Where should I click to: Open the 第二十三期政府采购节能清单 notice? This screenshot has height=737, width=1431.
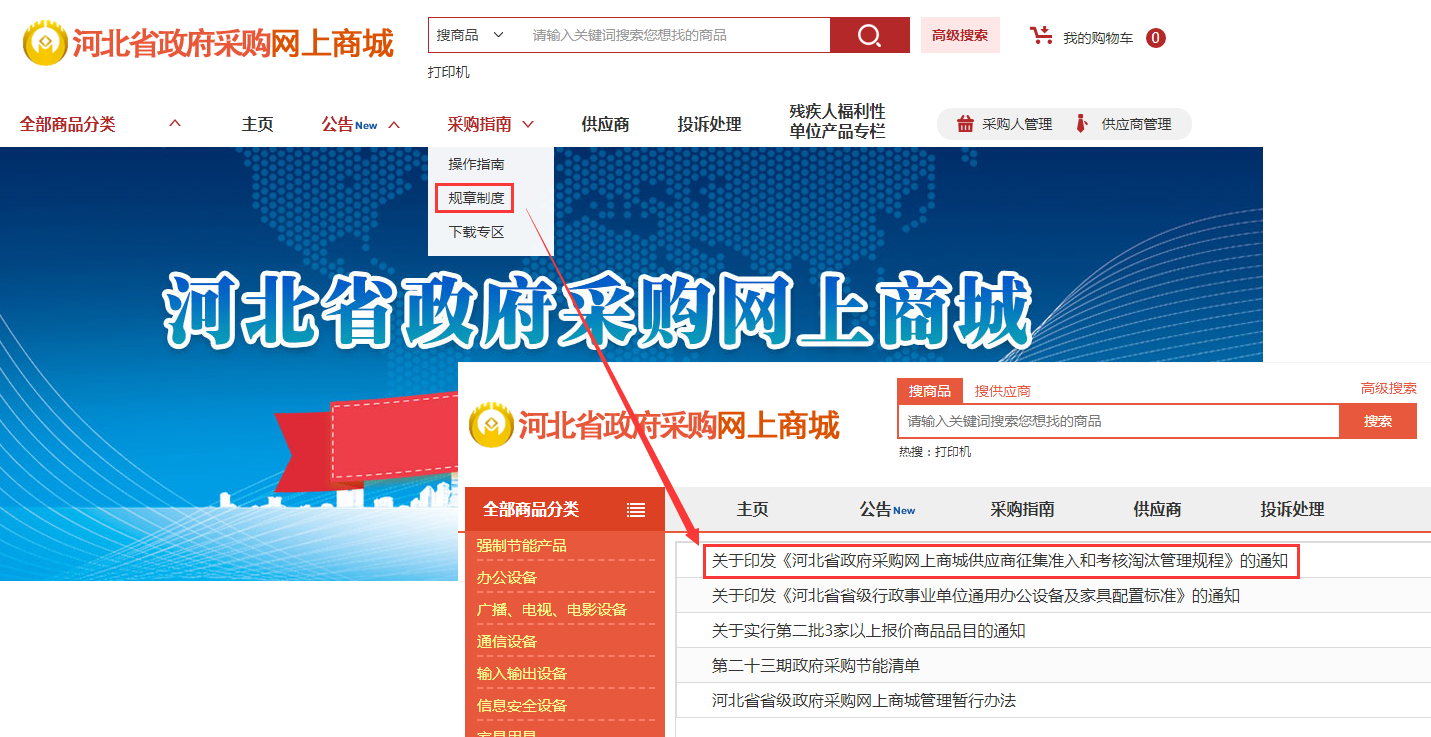(x=816, y=665)
